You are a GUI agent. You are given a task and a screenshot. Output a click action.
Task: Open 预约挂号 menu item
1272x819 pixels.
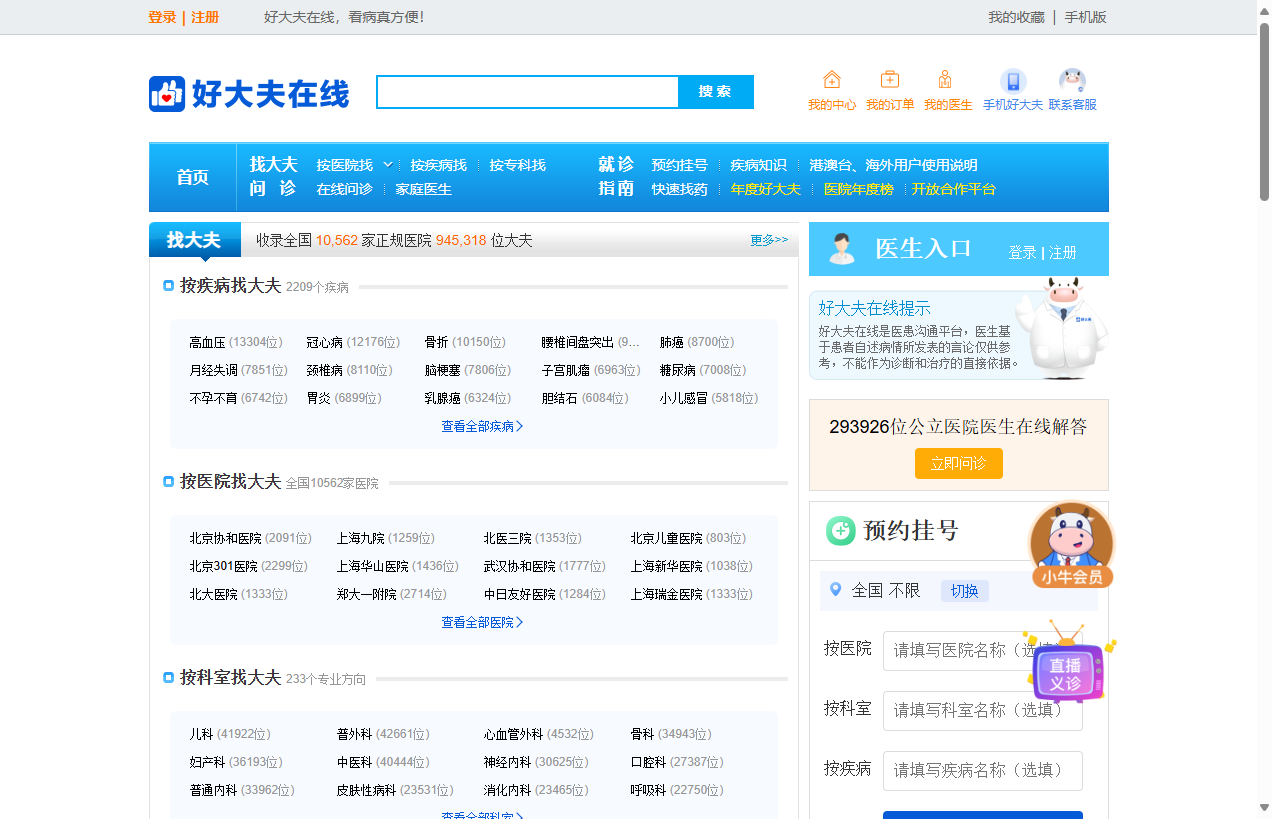(679, 165)
